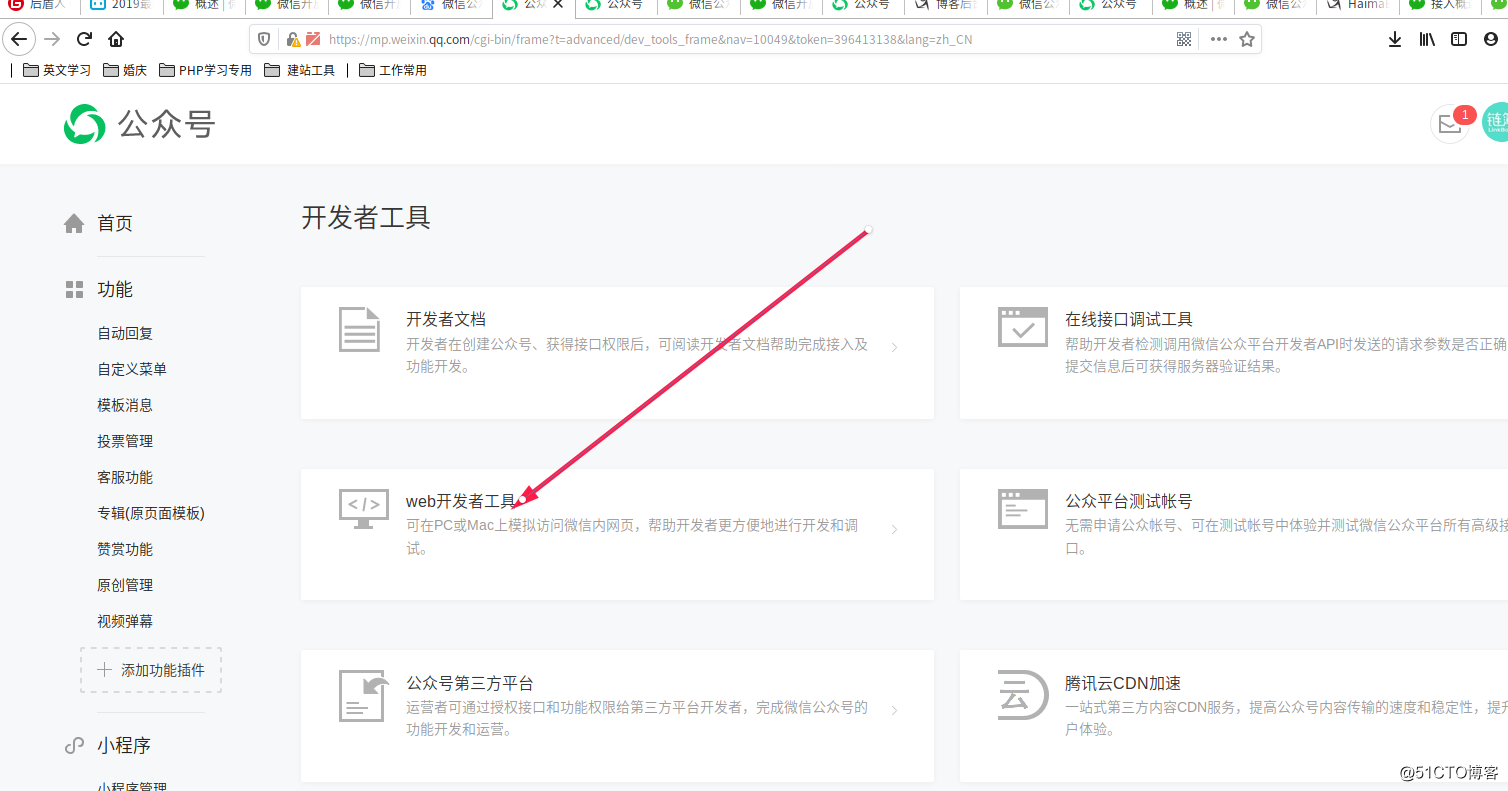Click the link icon beside 小程序
Image resolution: width=1508 pixels, height=791 pixels.
[x=74, y=746]
